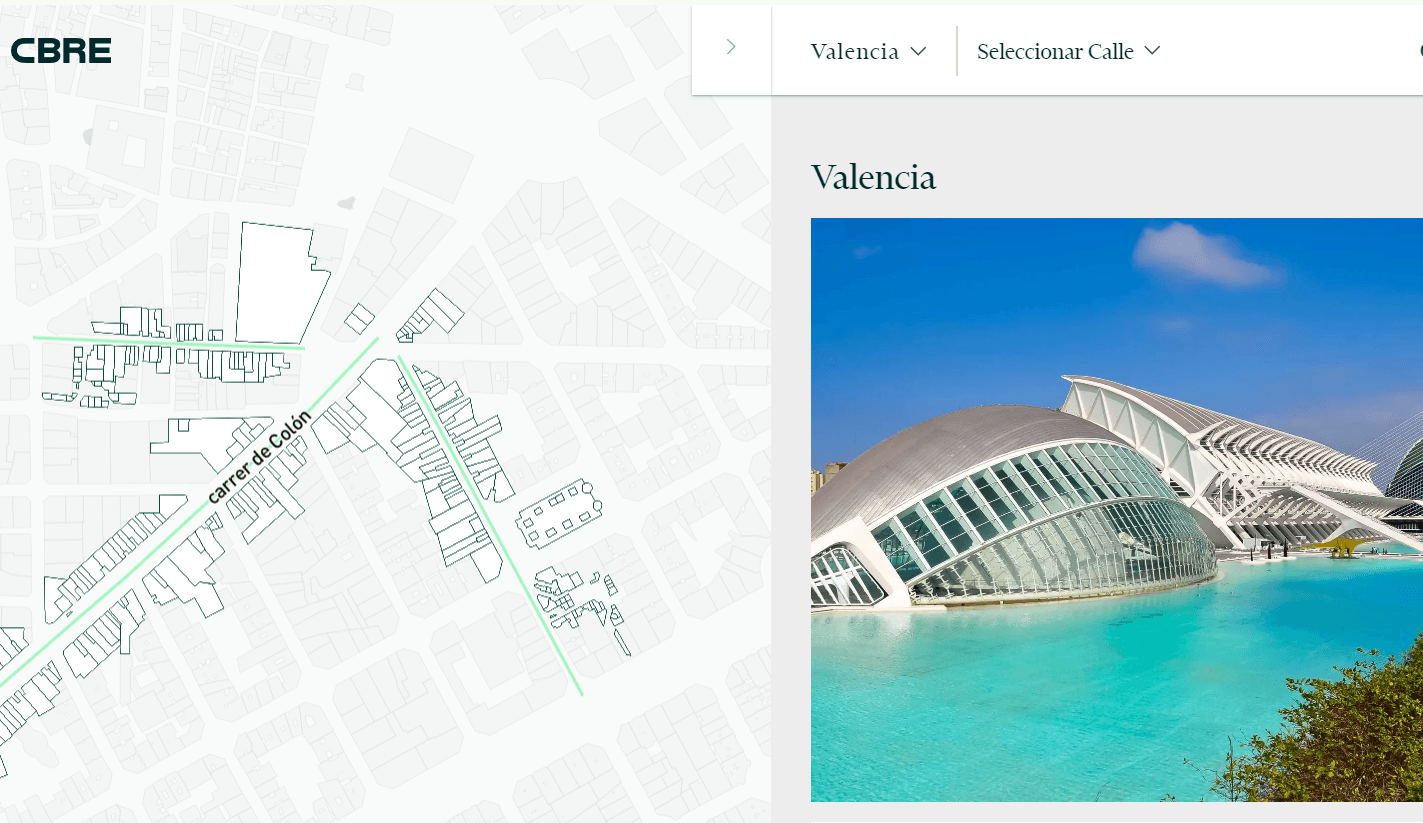Select the large white building plot on map
The height and width of the screenshot is (823, 1423).
(x=281, y=283)
